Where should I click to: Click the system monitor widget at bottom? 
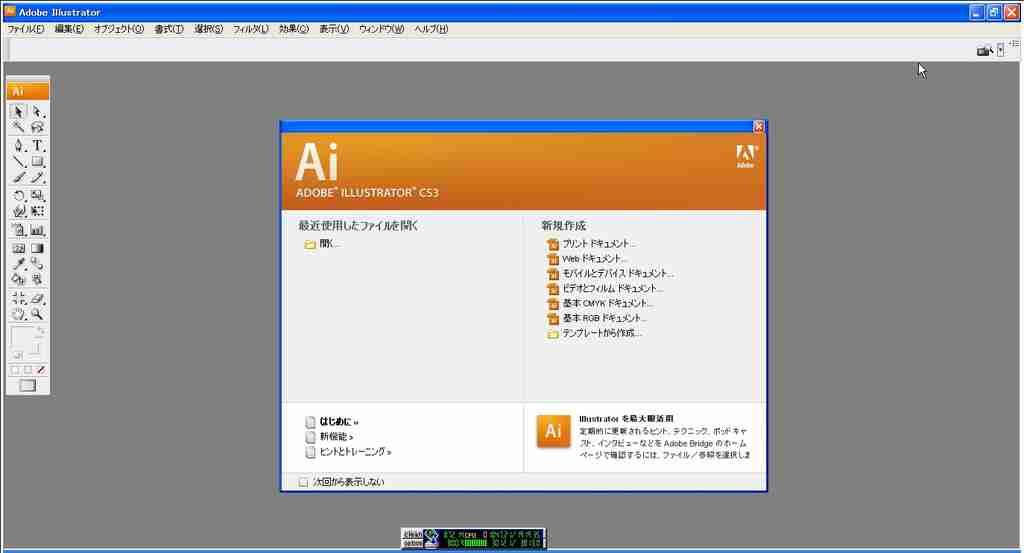[473, 539]
